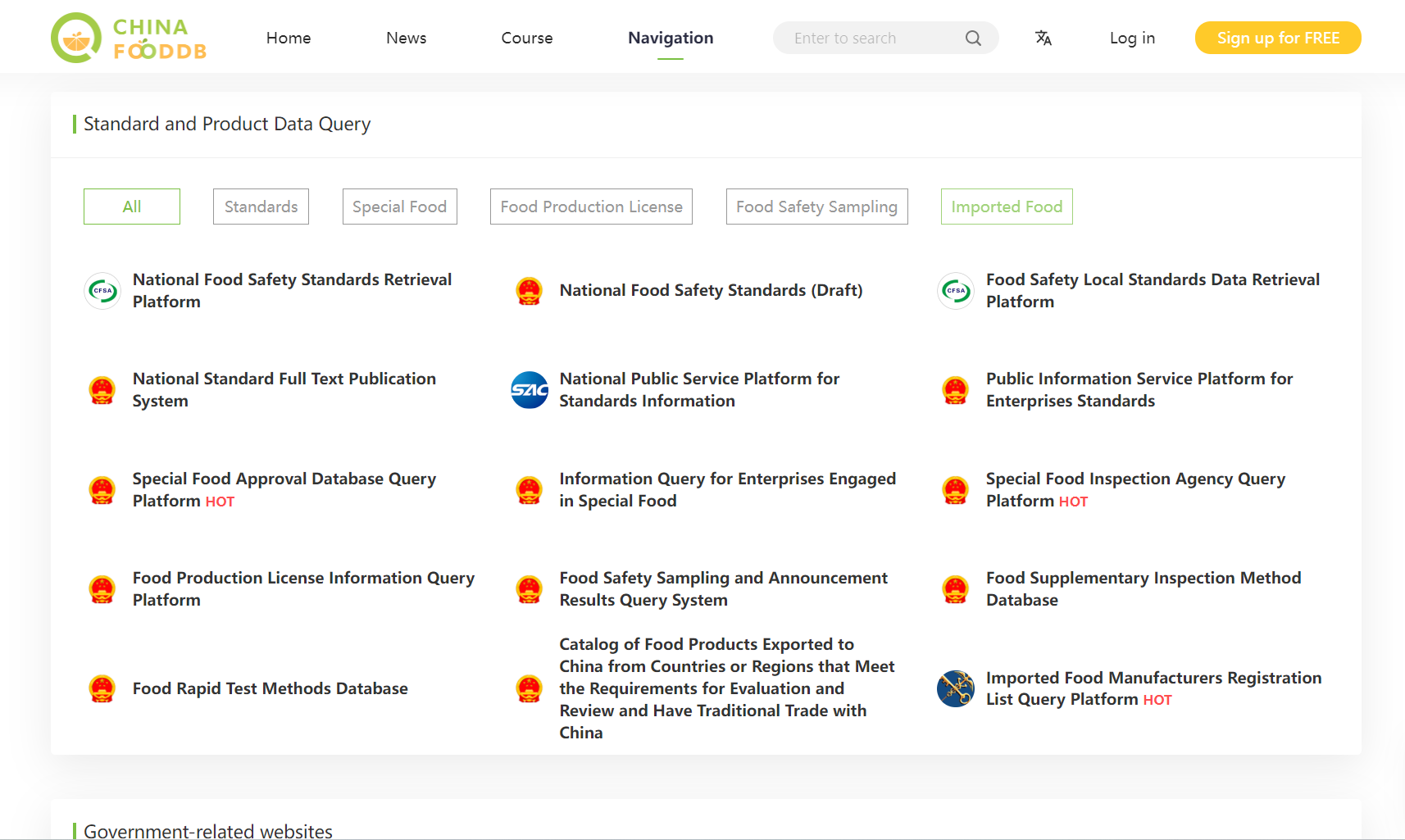Select the Imported Food filter
Screen dimensions: 1405x840
(x=1007, y=207)
